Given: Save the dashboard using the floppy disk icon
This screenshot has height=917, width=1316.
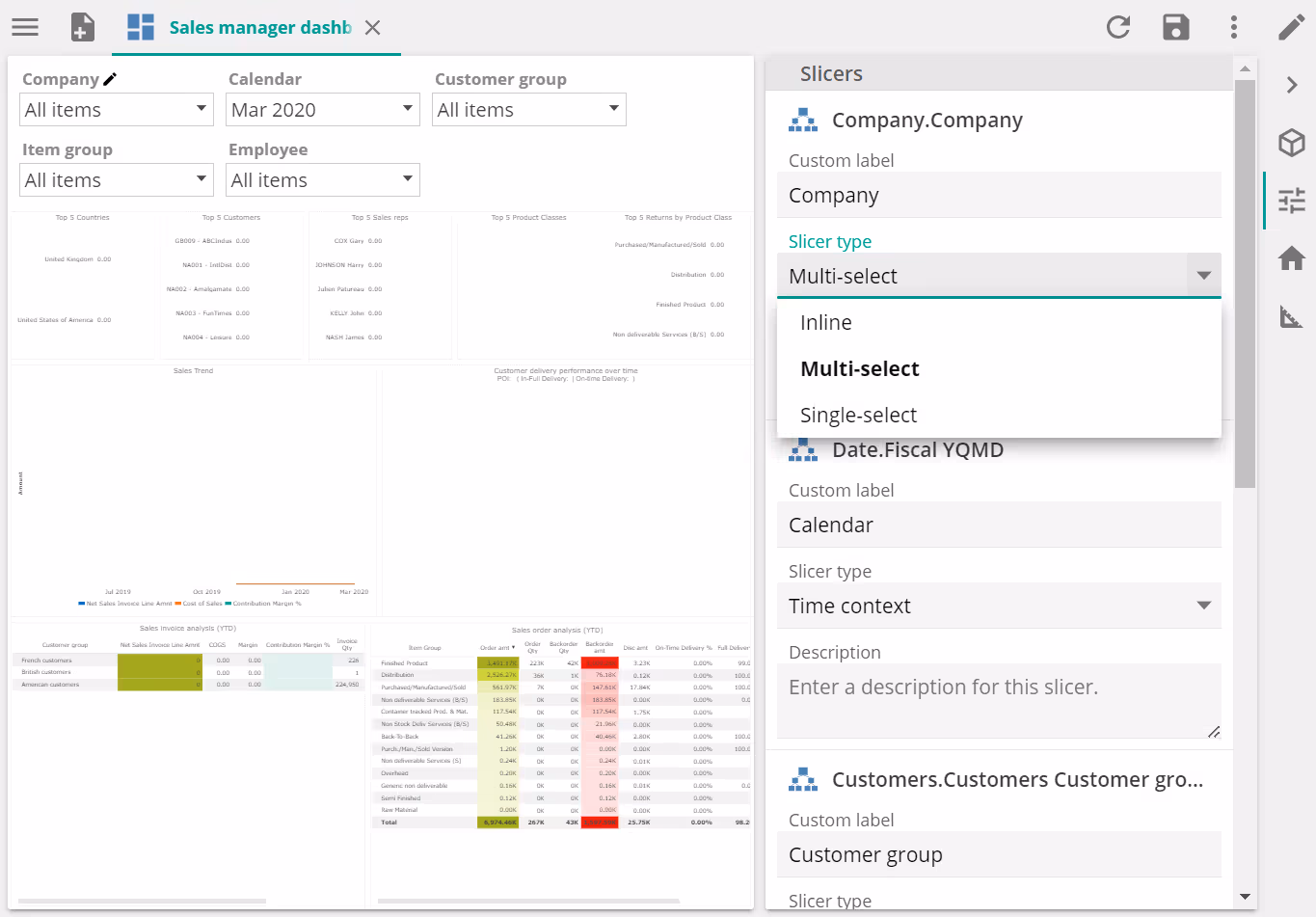Looking at the screenshot, I should point(1176,27).
